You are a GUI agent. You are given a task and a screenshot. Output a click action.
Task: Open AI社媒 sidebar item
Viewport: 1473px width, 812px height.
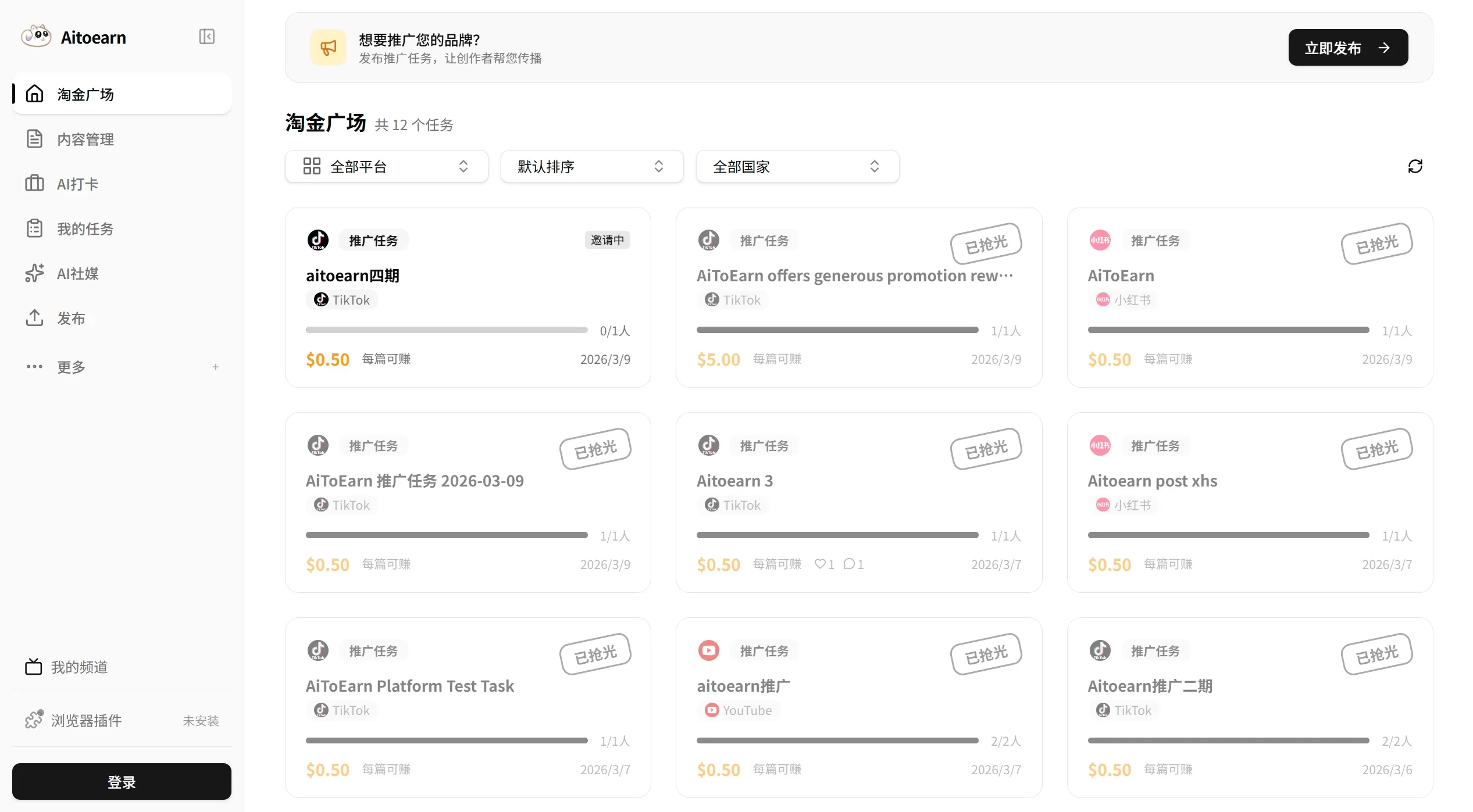(78, 274)
